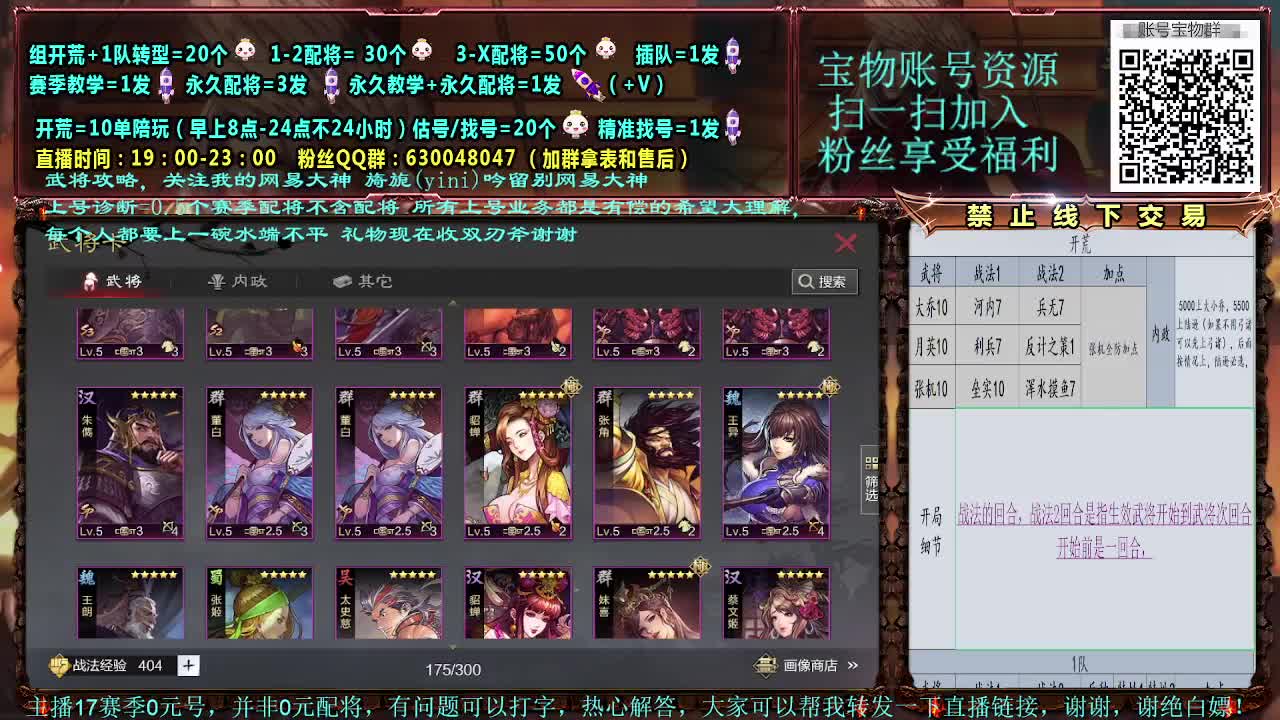Click the 利兵7 table cell
Viewport: 1280px width, 720px height.
[987, 347]
